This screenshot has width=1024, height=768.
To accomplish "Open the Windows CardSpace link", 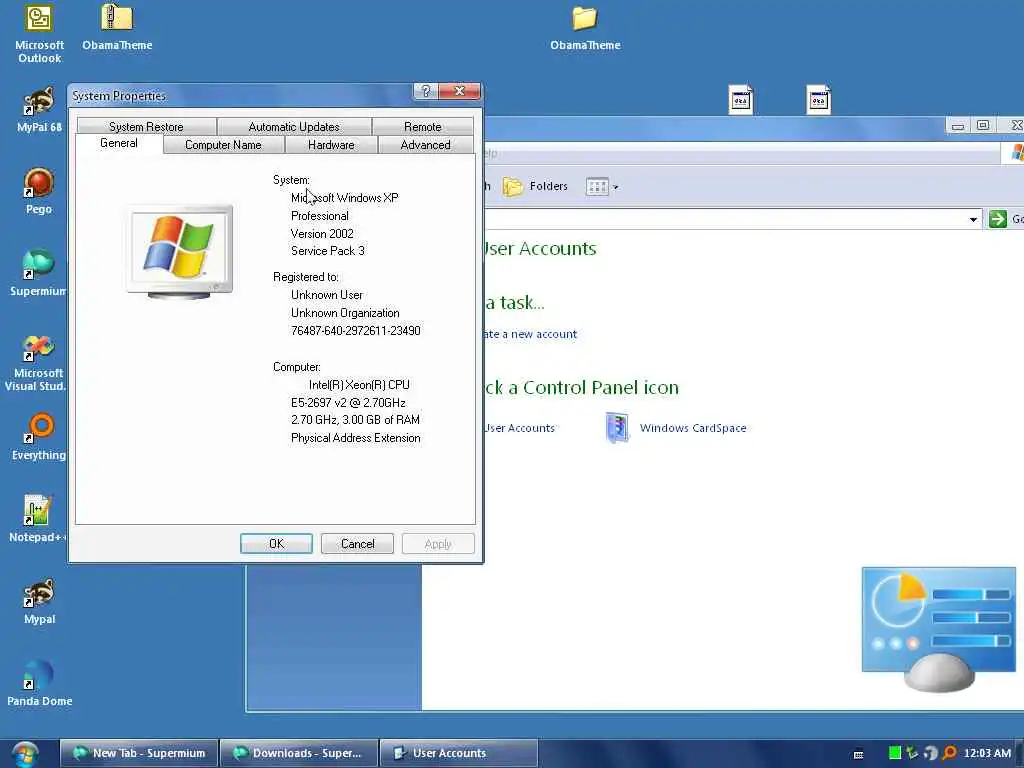I will point(693,428).
